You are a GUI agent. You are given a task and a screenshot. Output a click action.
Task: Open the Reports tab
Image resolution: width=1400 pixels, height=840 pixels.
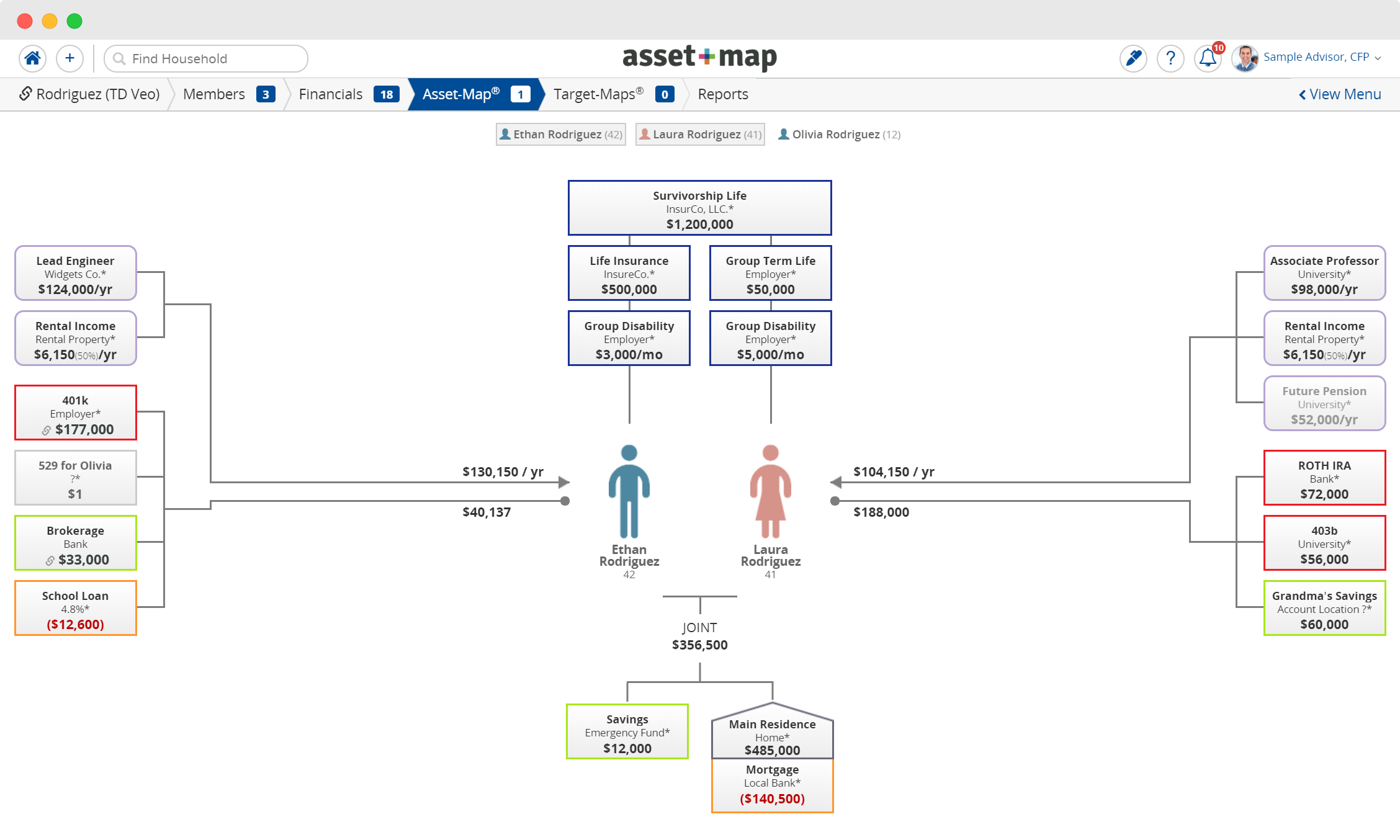pyautogui.click(x=723, y=94)
